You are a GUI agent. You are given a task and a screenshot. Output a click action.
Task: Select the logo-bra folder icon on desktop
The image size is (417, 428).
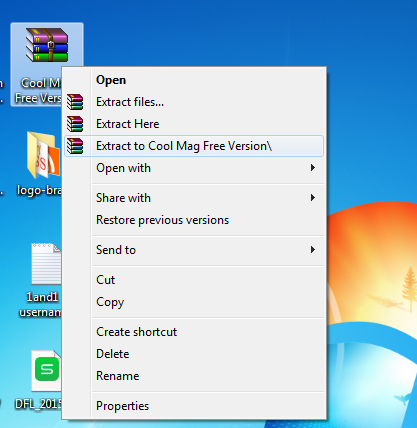click(x=44, y=155)
